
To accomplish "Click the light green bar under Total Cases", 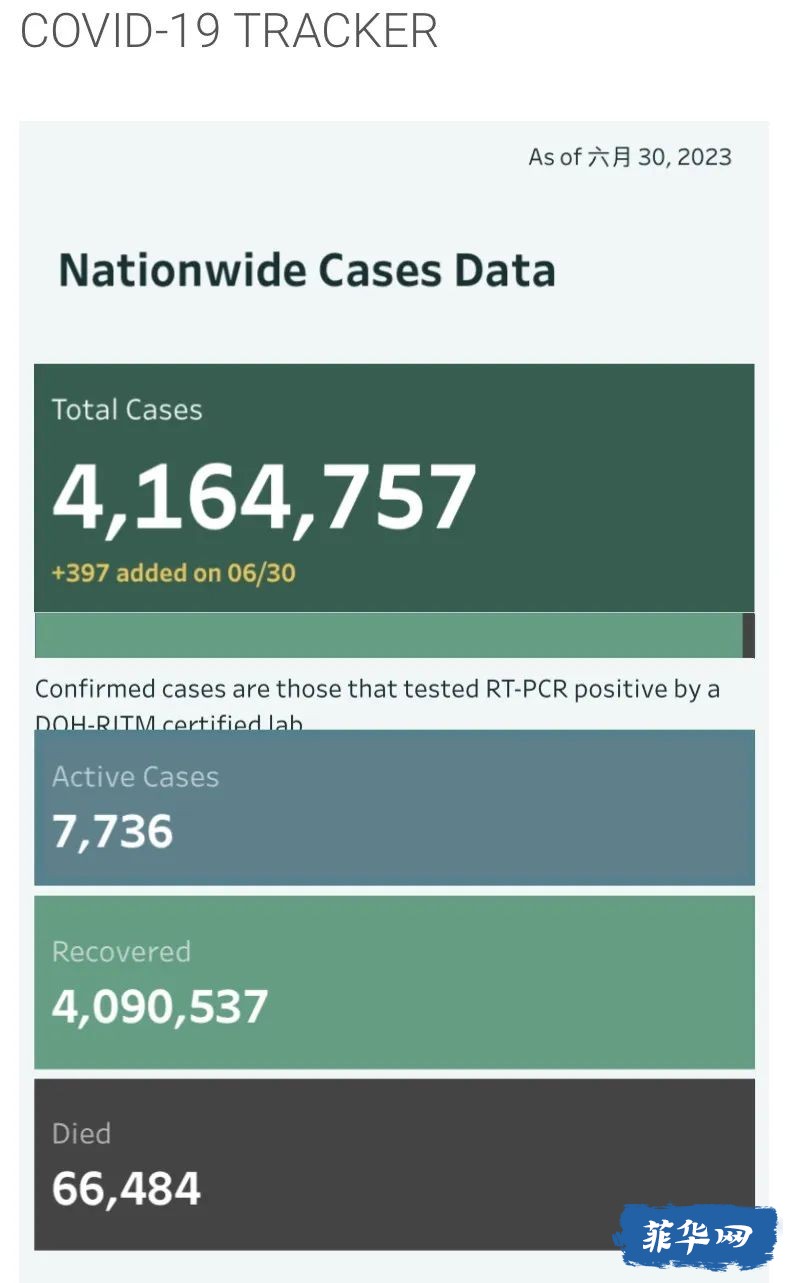I will [388, 635].
